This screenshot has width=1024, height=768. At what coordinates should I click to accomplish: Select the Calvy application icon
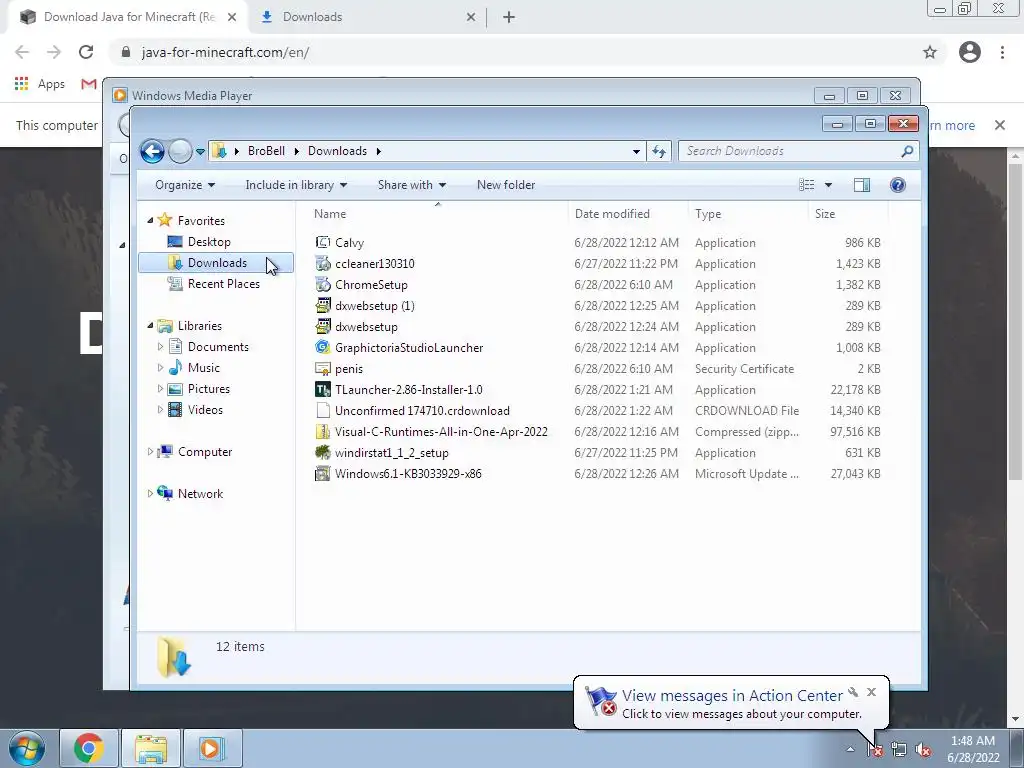click(323, 242)
